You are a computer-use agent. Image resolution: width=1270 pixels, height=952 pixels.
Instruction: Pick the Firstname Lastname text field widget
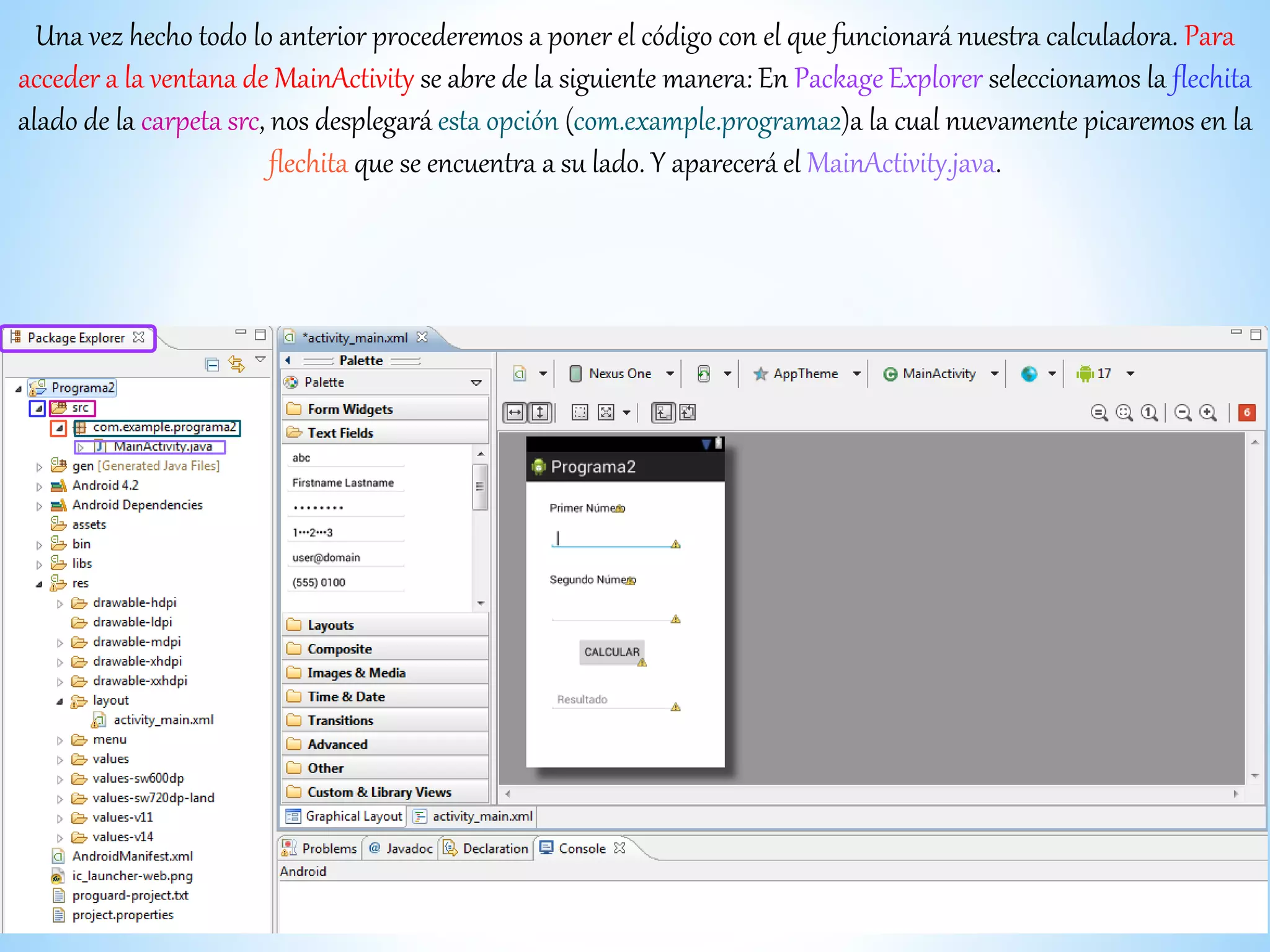point(346,483)
